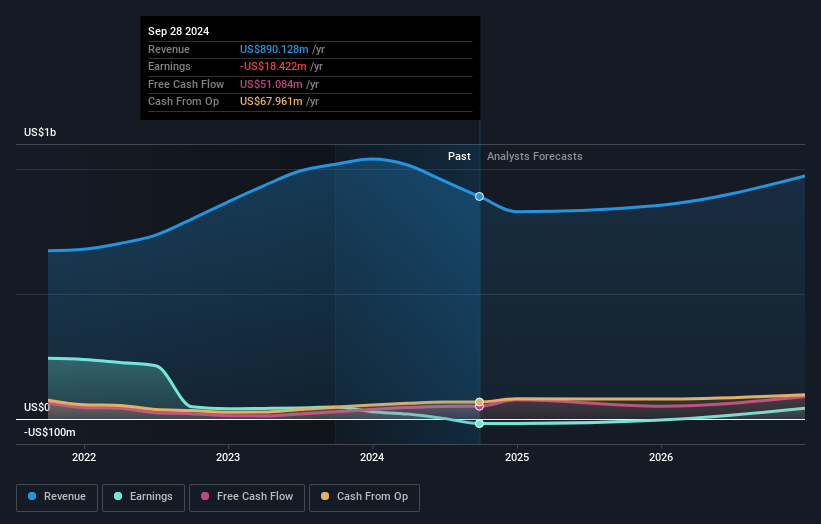This screenshot has height=524, width=821.
Task: Select the 2026 x-axis label
Action: pyautogui.click(x=661, y=458)
